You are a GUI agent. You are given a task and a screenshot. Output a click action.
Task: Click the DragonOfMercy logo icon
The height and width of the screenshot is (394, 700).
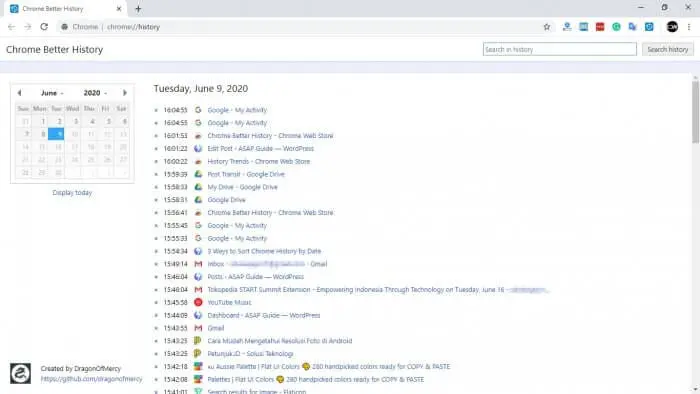pos(21,373)
